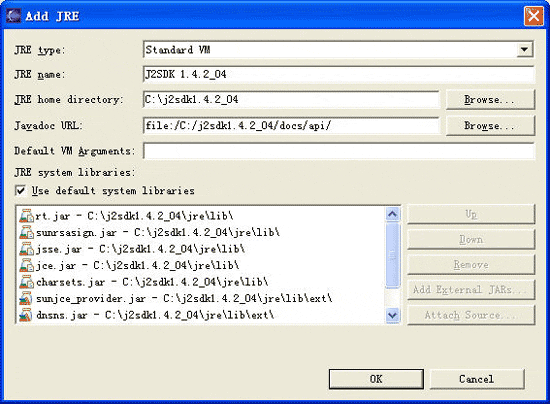The width and height of the screenshot is (550, 404).
Task: Click the JRE home directory field
Action: (x=291, y=100)
